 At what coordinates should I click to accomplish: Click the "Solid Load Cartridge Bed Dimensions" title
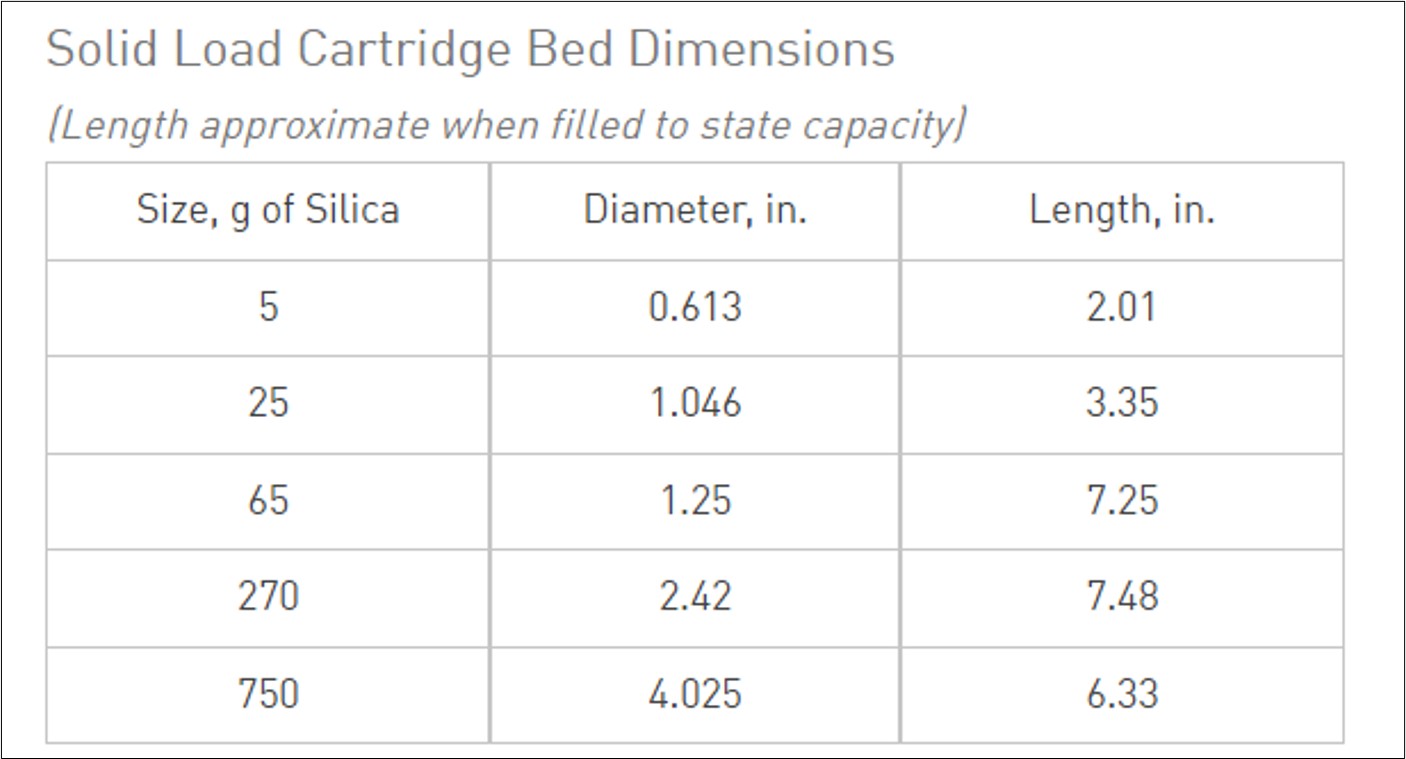(x=470, y=50)
